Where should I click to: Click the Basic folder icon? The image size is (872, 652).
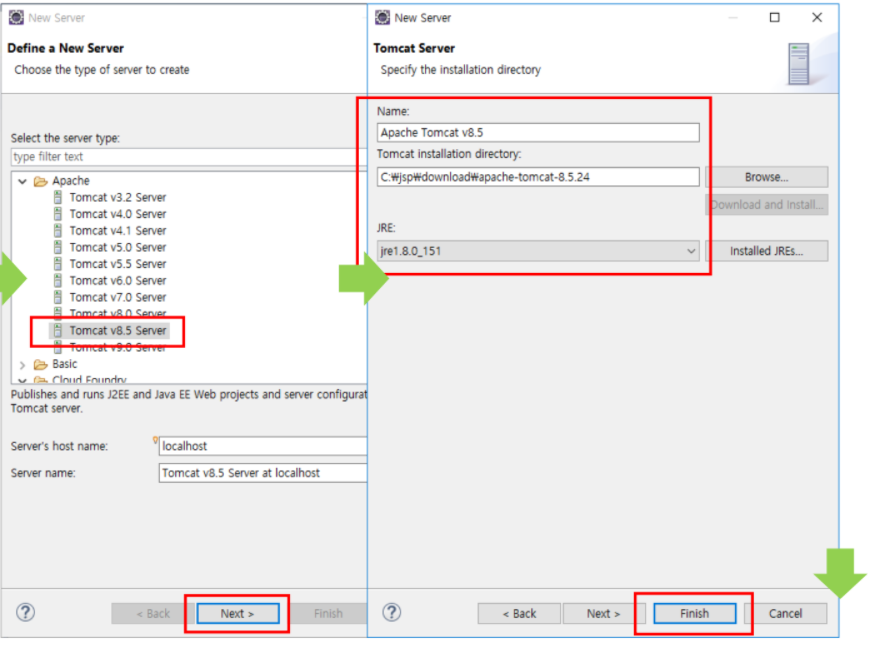(x=41, y=365)
